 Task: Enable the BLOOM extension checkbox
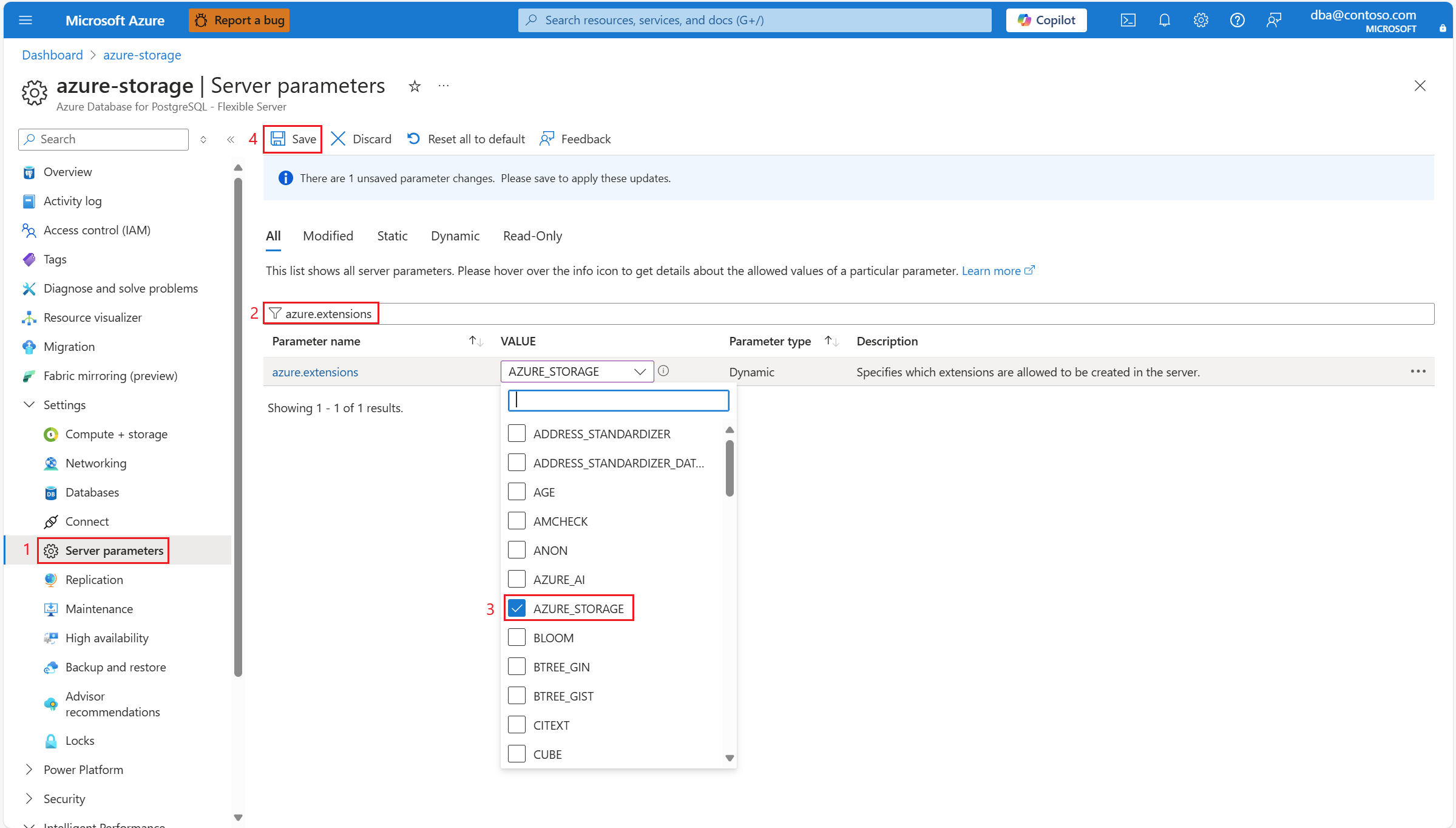pos(516,637)
